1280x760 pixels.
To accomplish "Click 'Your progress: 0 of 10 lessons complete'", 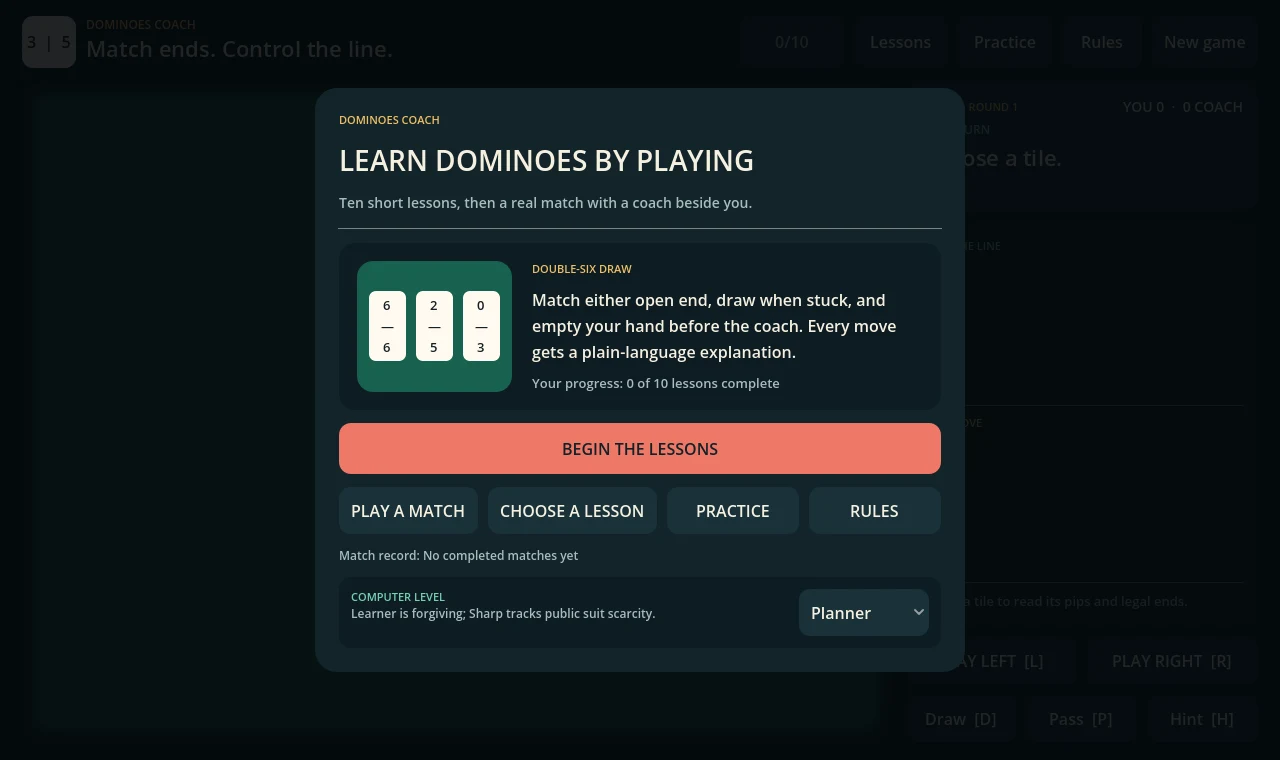I will point(655,383).
